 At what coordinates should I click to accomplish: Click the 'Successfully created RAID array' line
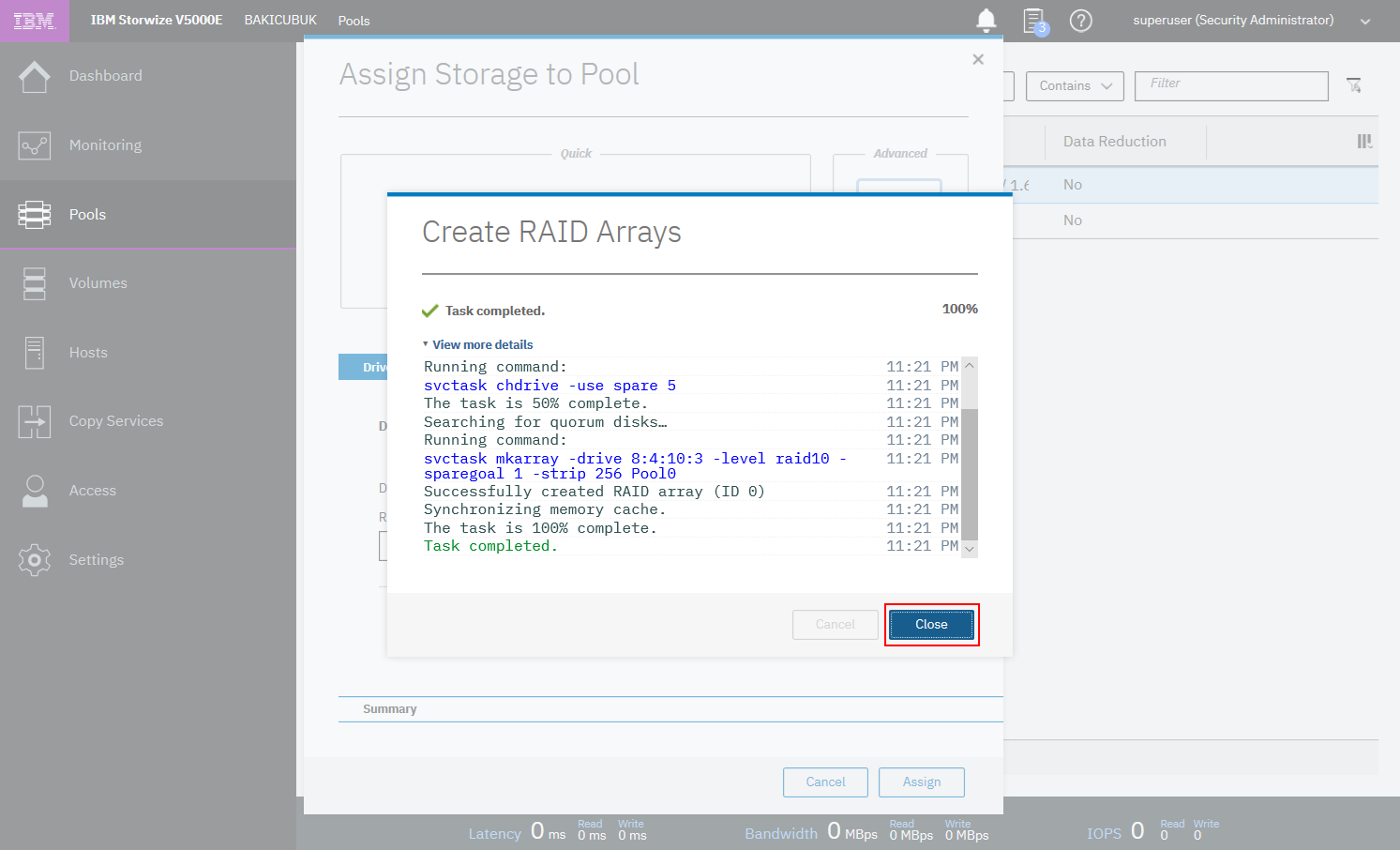click(x=595, y=492)
